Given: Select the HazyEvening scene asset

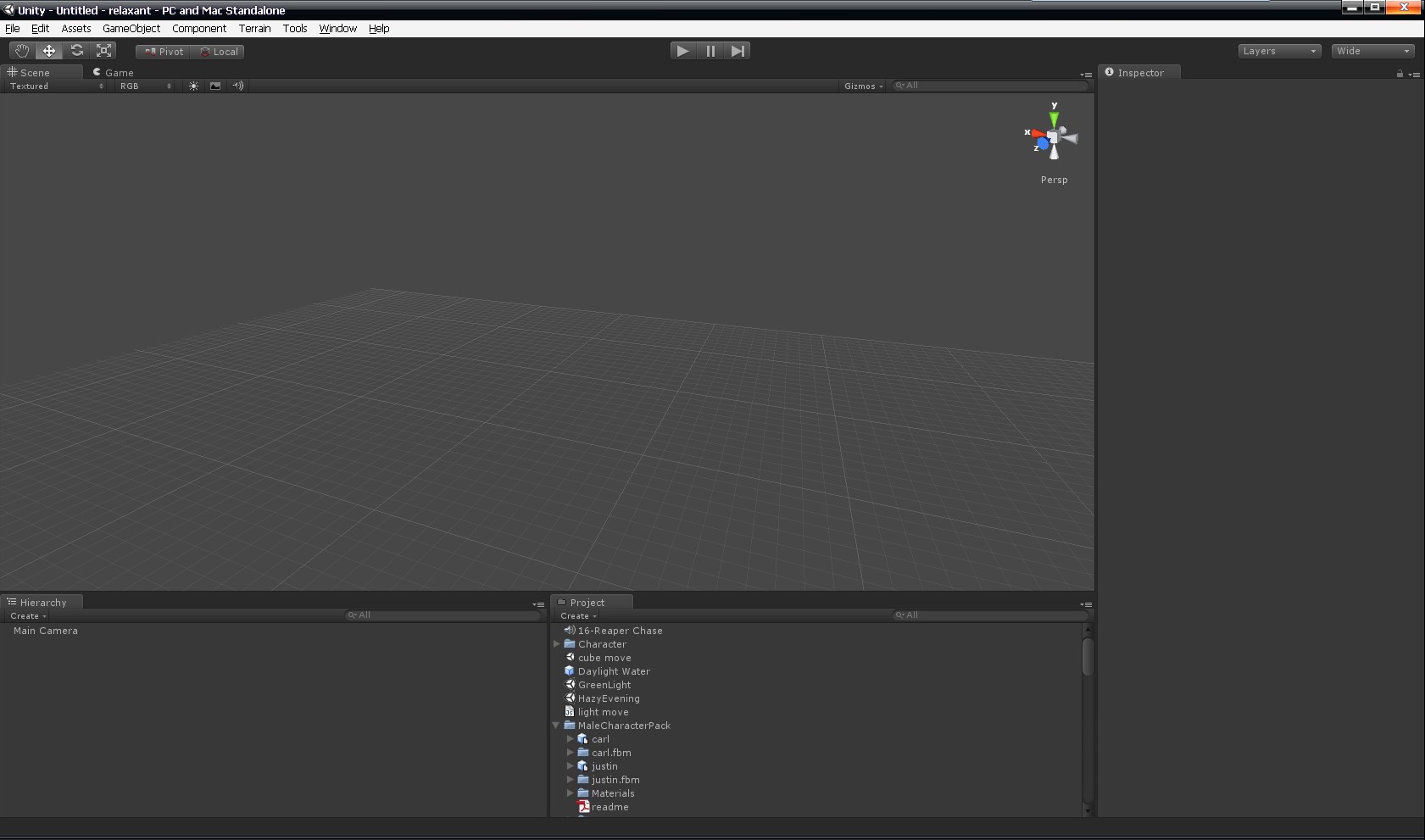Looking at the screenshot, I should coord(609,698).
